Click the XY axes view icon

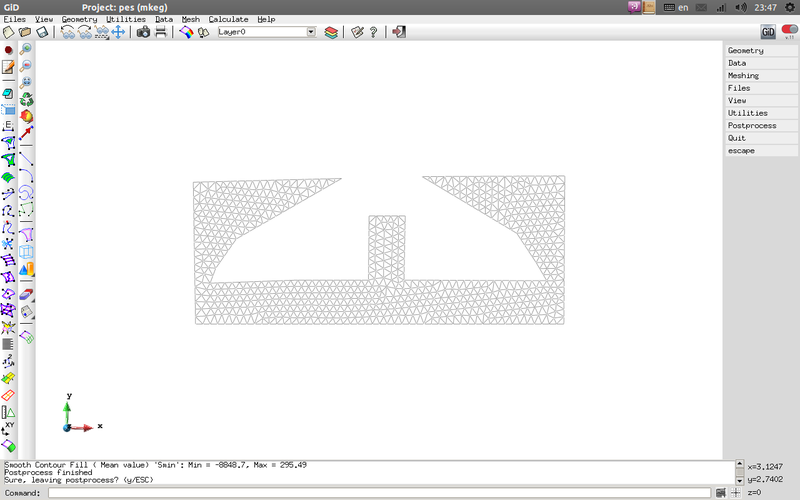8,429
